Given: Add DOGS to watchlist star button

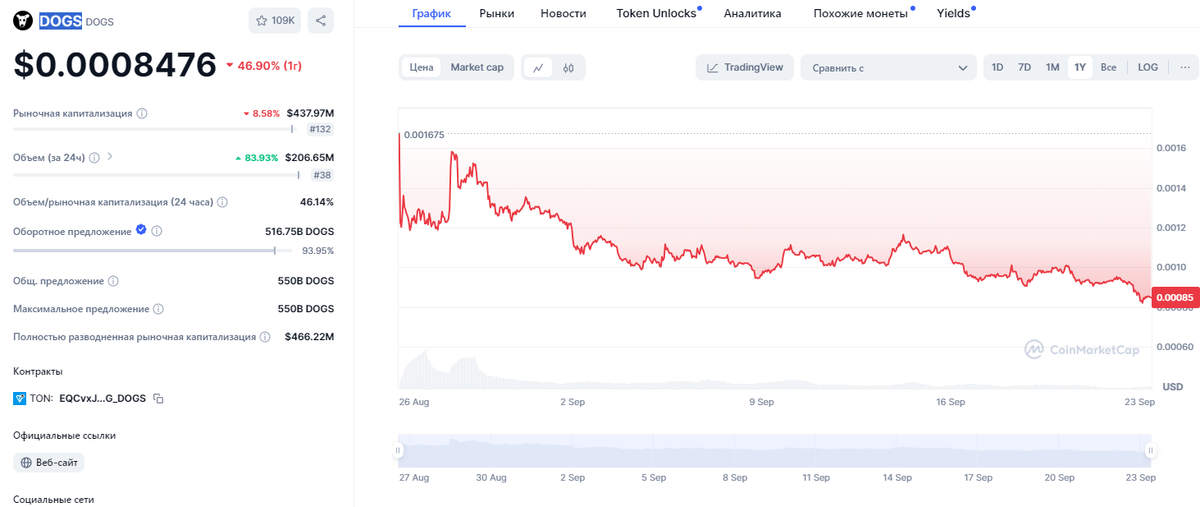Looking at the screenshot, I should (x=275, y=20).
